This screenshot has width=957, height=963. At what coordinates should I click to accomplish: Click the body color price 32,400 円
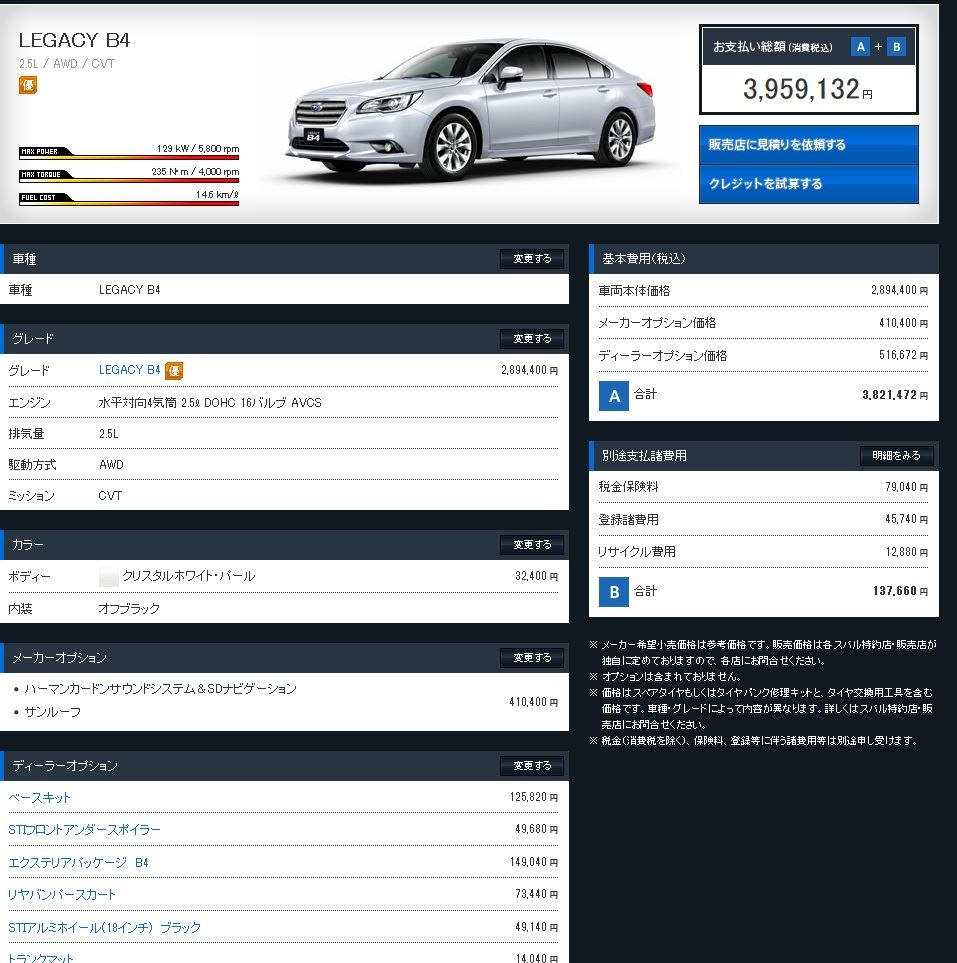[536, 576]
